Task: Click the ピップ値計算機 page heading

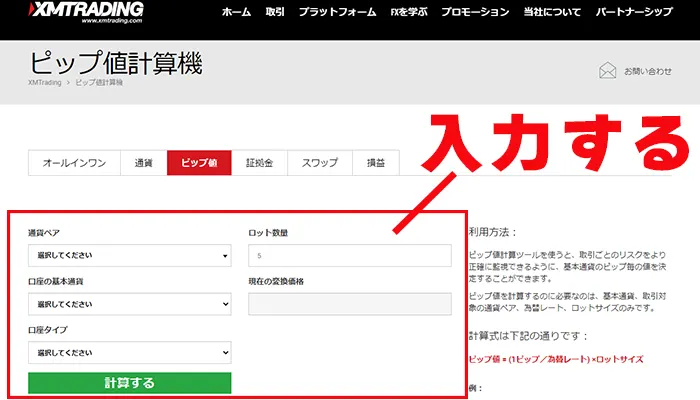Action: point(116,62)
